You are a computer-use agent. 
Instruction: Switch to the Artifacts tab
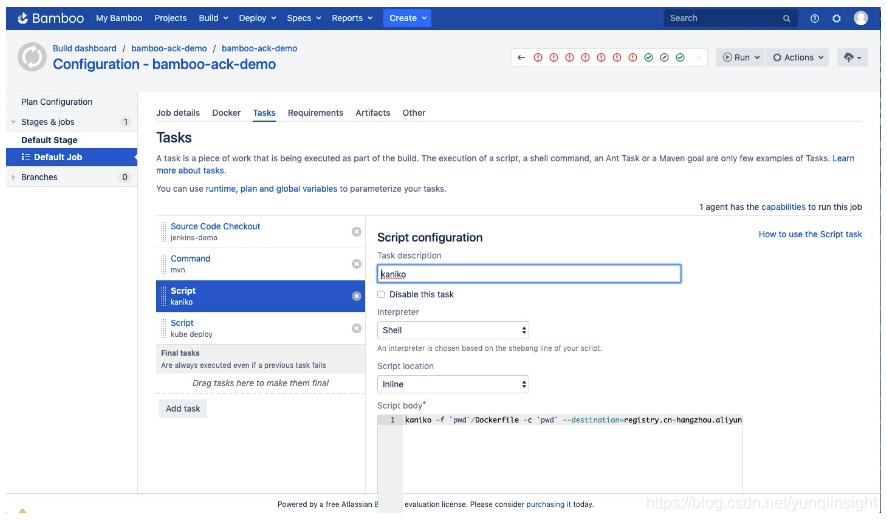[373, 113]
